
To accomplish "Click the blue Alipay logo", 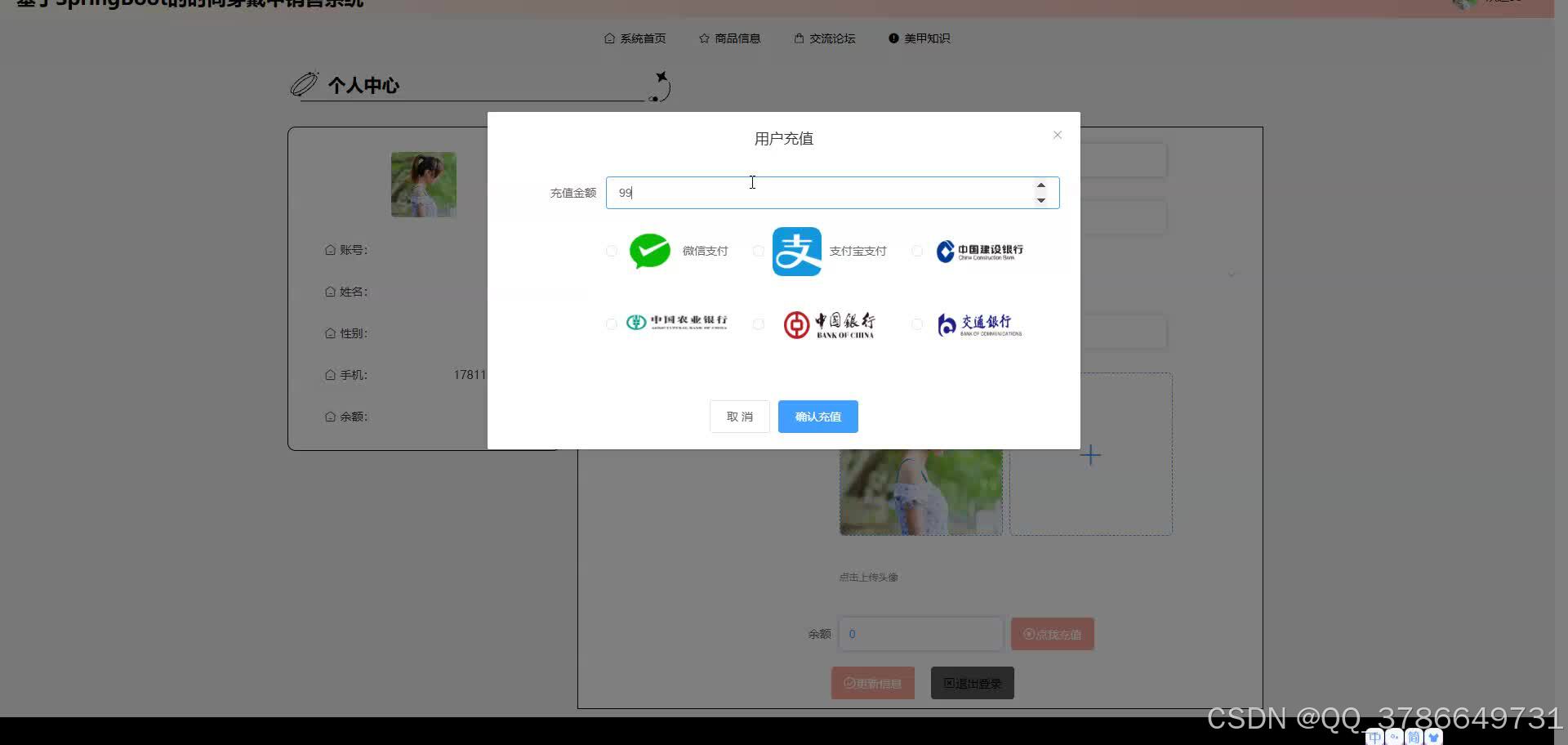I will pyautogui.click(x=797, y=252).
